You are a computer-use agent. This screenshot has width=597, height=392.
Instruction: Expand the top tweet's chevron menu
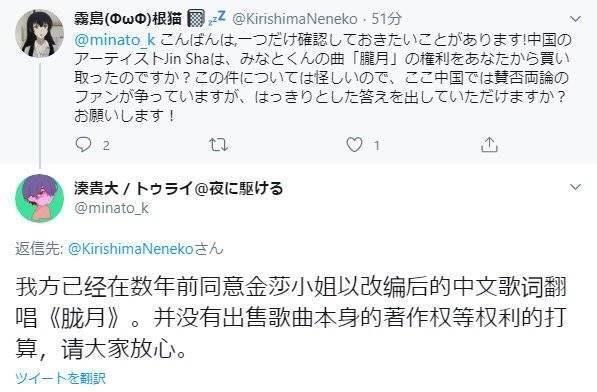click(x=575, y=19)
